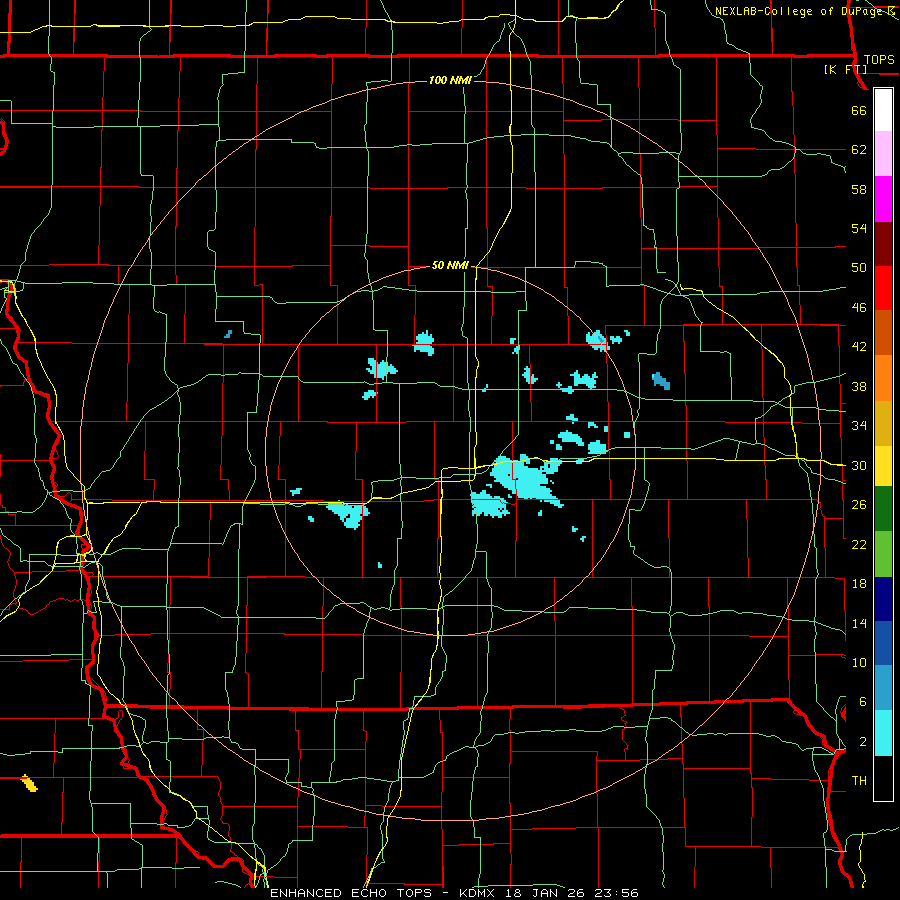Click the dark green legend swatch near 26
The image size is (900, 900).
883,509
